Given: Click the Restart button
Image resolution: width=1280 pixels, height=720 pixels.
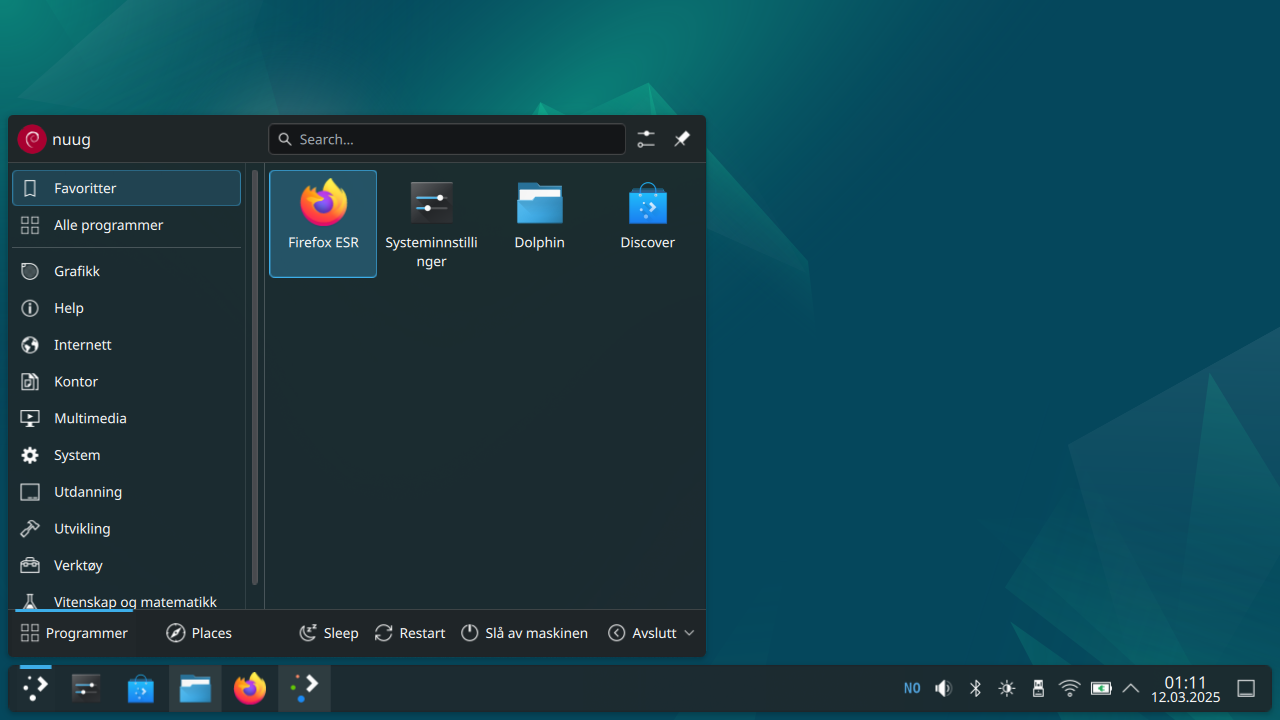Looking at the screenshot, I should tap(410, 633).
